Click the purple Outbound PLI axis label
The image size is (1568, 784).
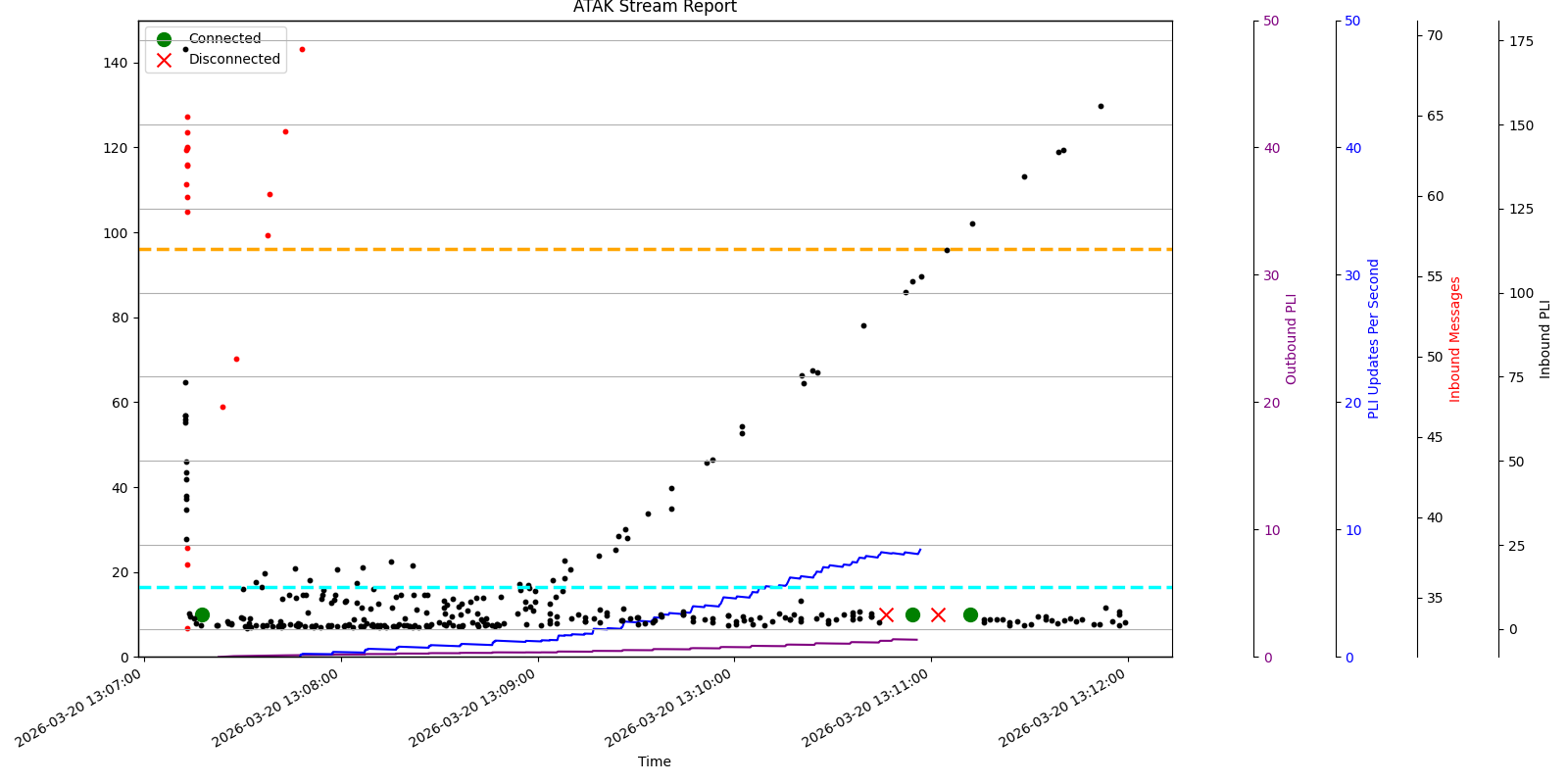tap(1291, 339)
